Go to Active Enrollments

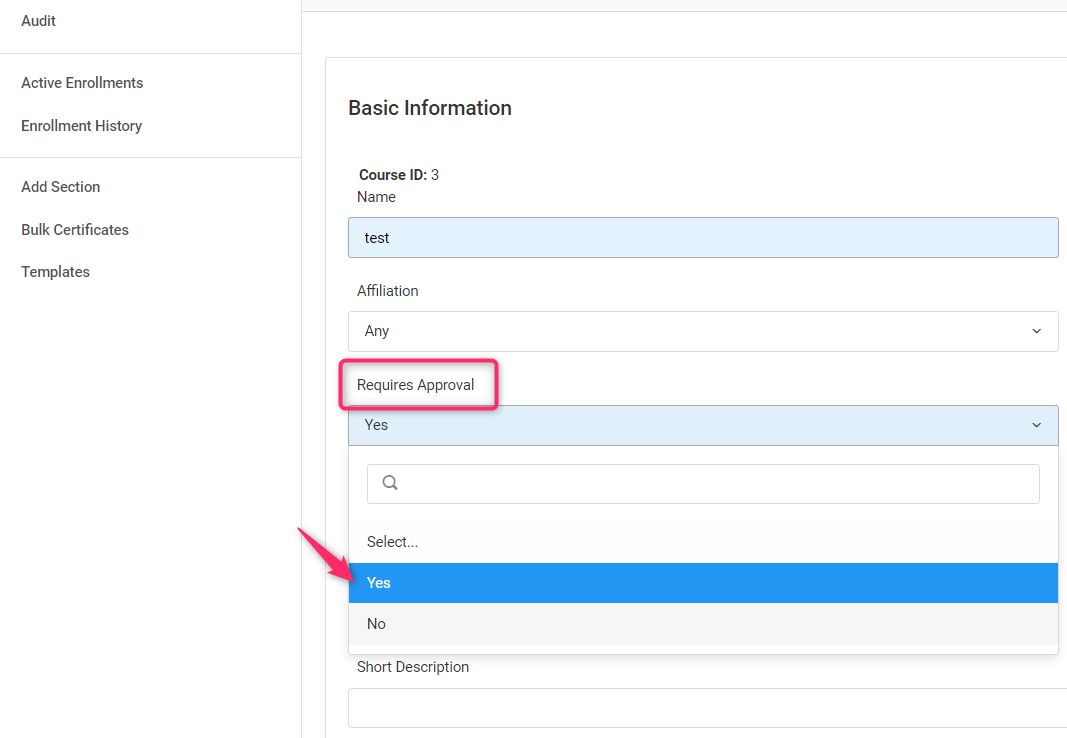[x=82, y=83]
